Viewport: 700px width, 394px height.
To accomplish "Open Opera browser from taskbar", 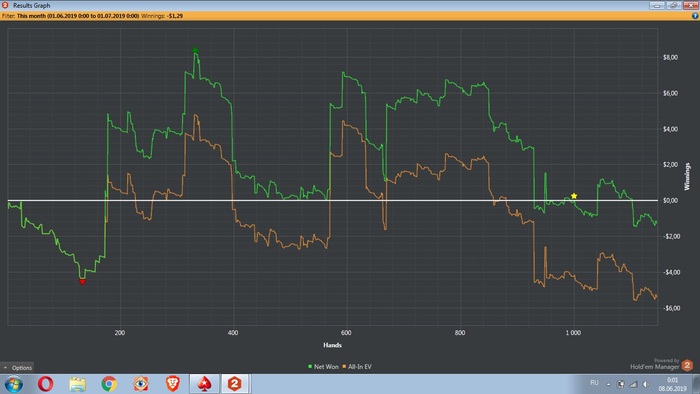I will point(46,384).
